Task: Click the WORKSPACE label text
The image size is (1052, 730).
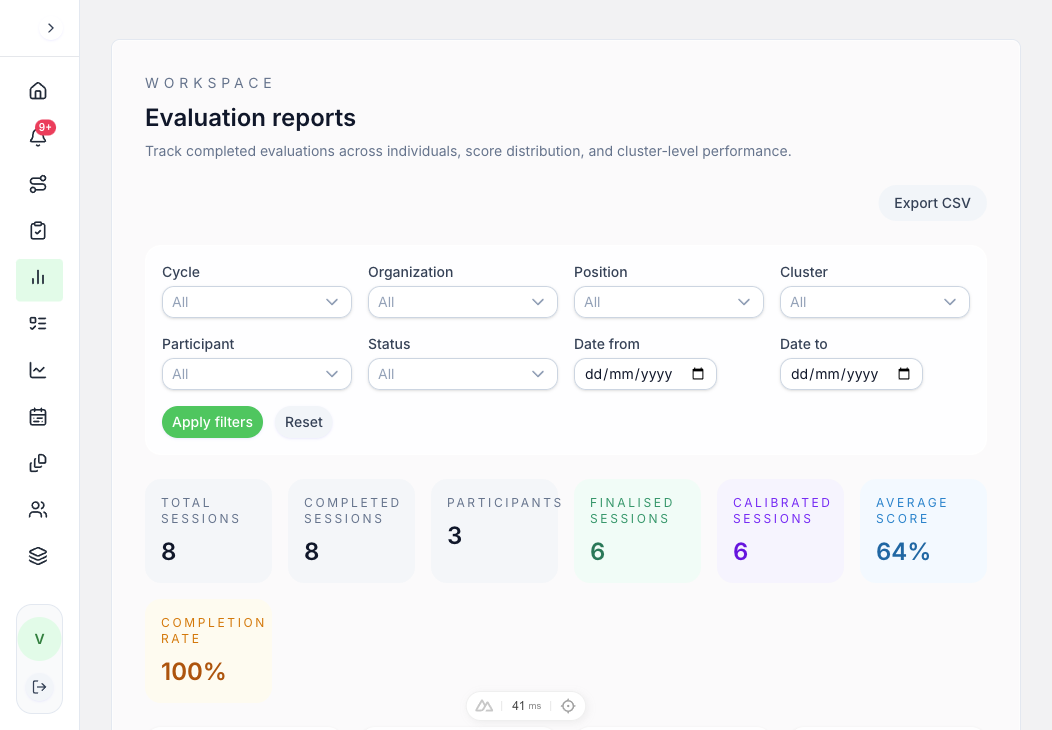Action: (209, 83)
